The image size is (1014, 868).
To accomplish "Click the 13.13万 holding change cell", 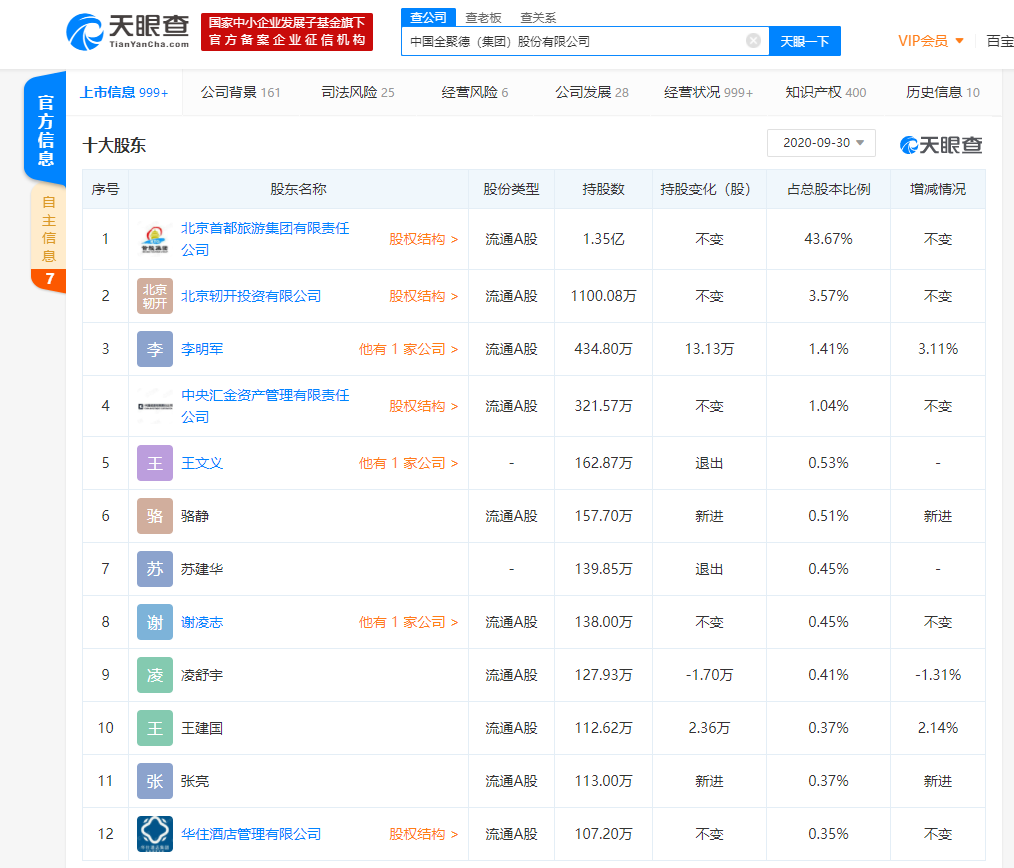I will 709,349.
